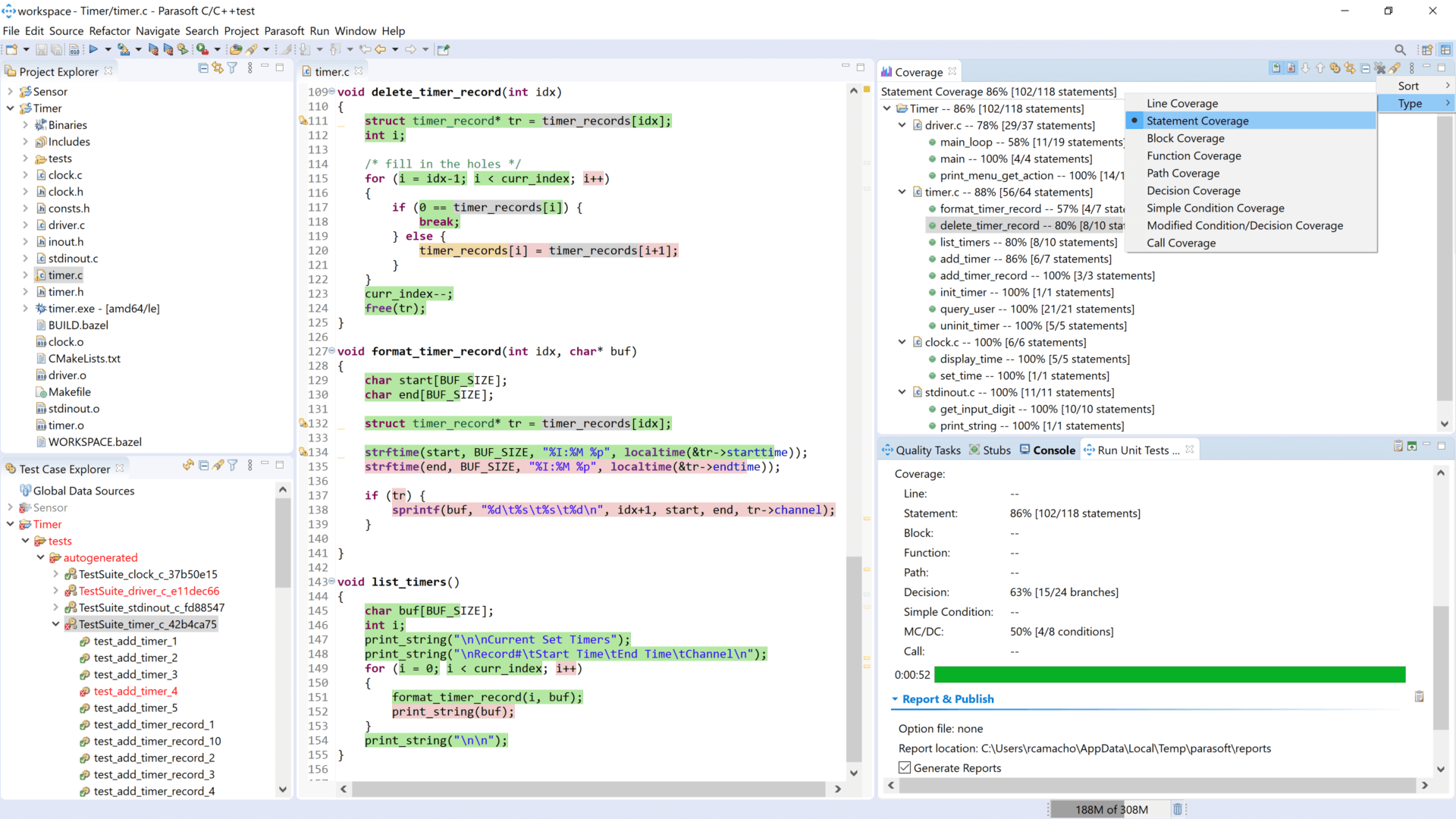Expand the Binaries node in Project Explorer
Image resolution: width=1456 pixels, height=819 pixels.
[27, 124]
